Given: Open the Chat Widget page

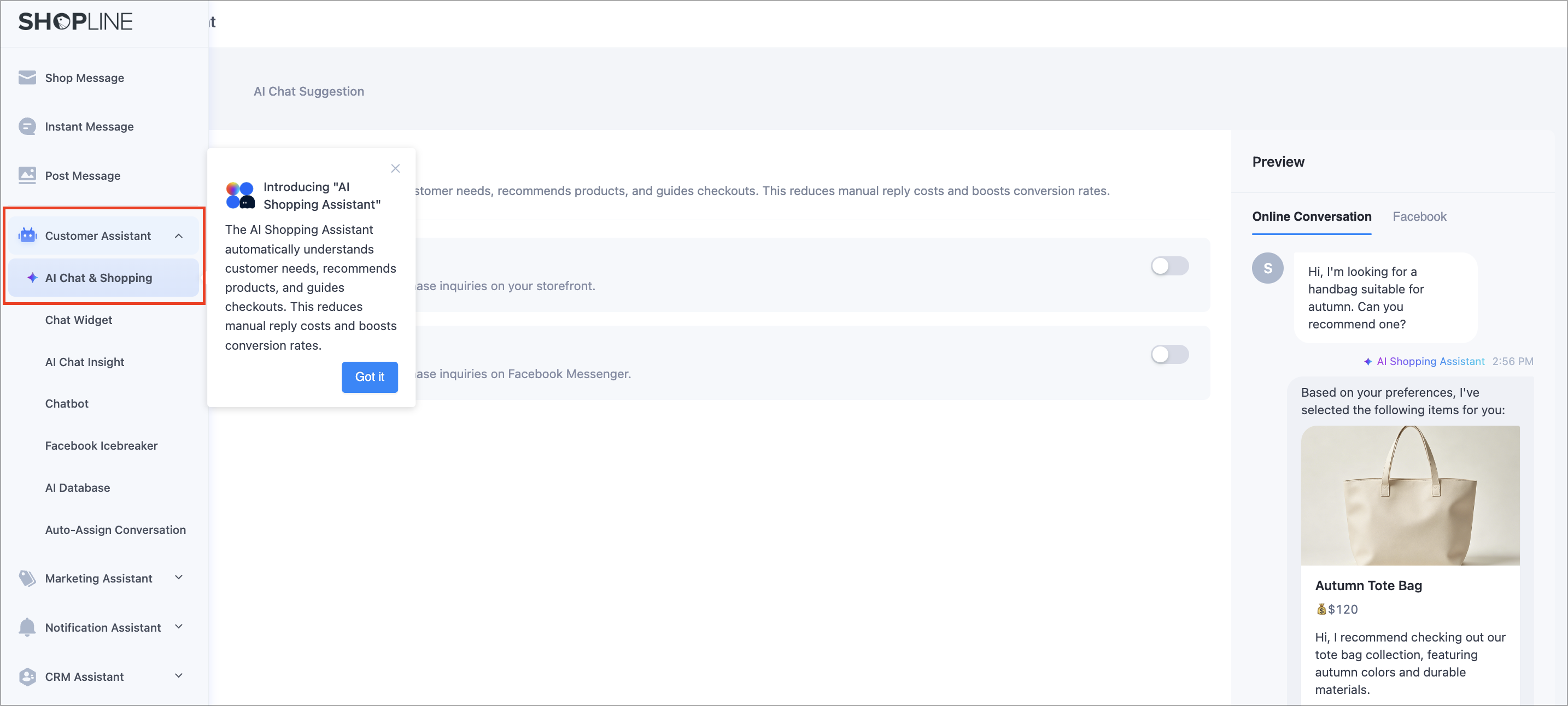Looking at the screenshot, I should [x=79, y=320].
